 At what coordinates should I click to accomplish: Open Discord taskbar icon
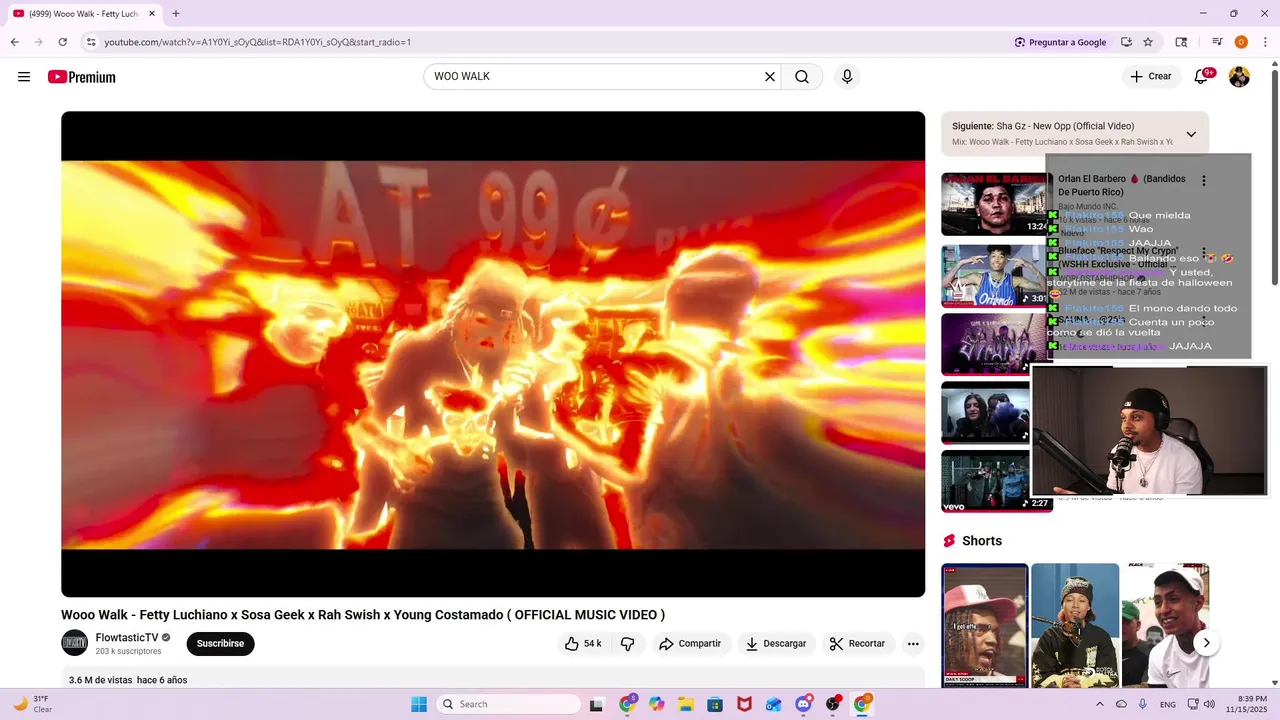click(803, 704)
